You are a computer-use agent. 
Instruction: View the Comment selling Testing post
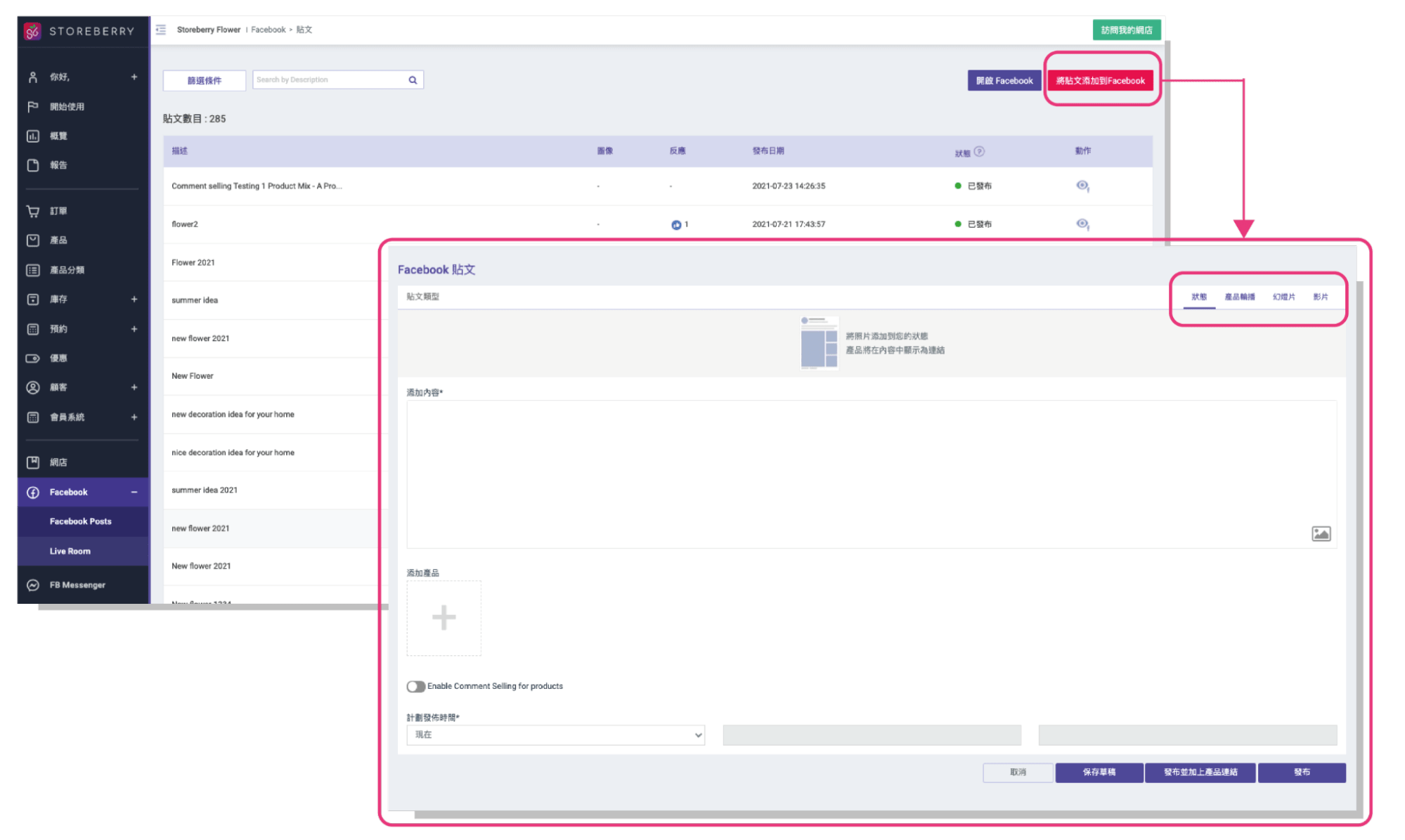point(1082,186)
